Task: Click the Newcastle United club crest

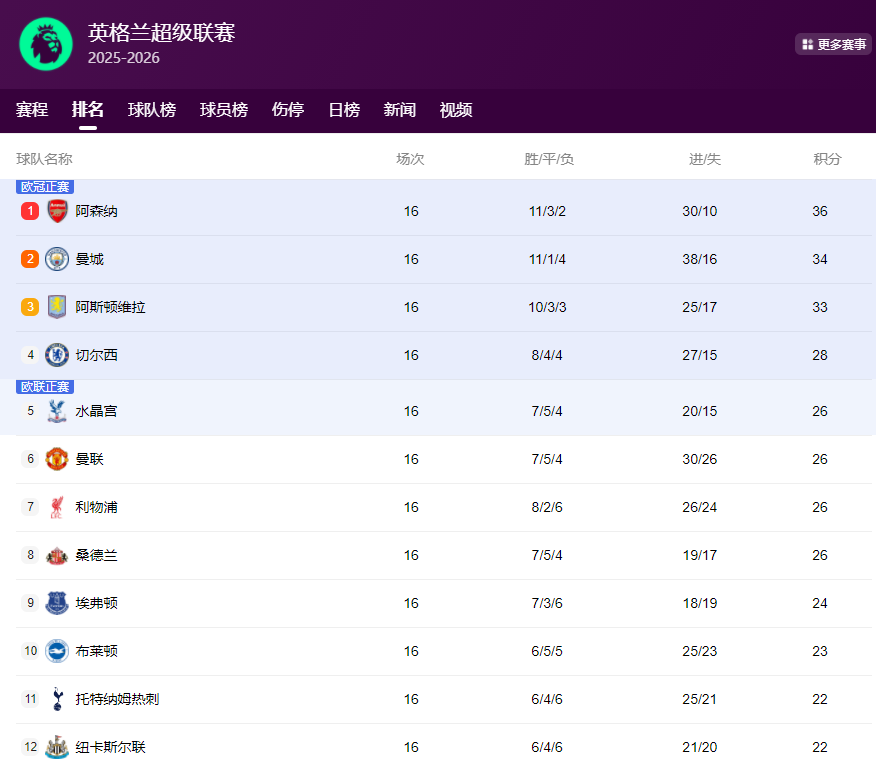Action: [57, 747]
